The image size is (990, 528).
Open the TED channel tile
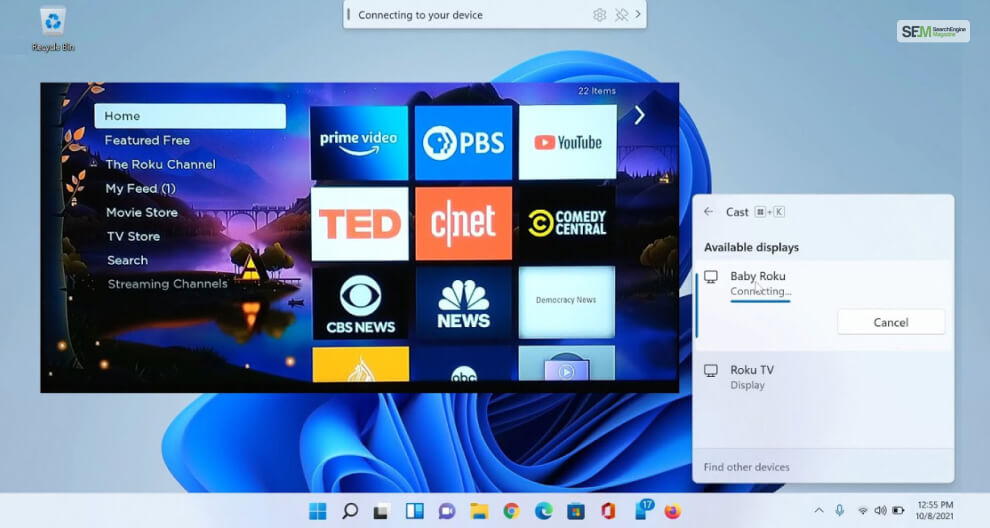(x=360, y=223)
